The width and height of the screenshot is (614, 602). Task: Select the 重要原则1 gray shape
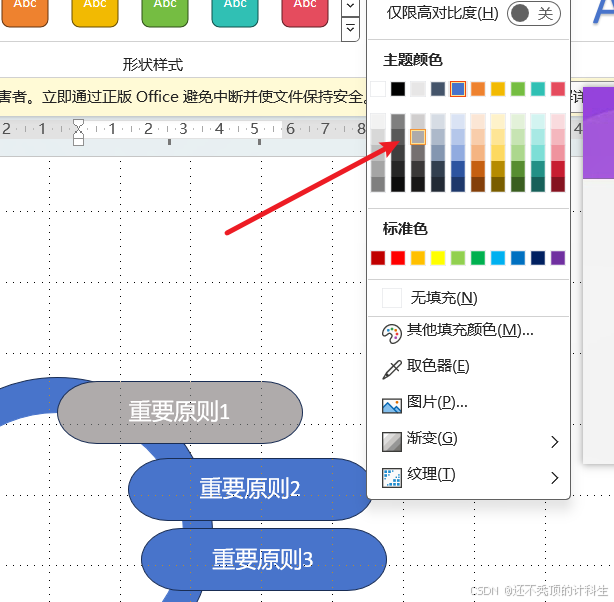click(180, 412)
